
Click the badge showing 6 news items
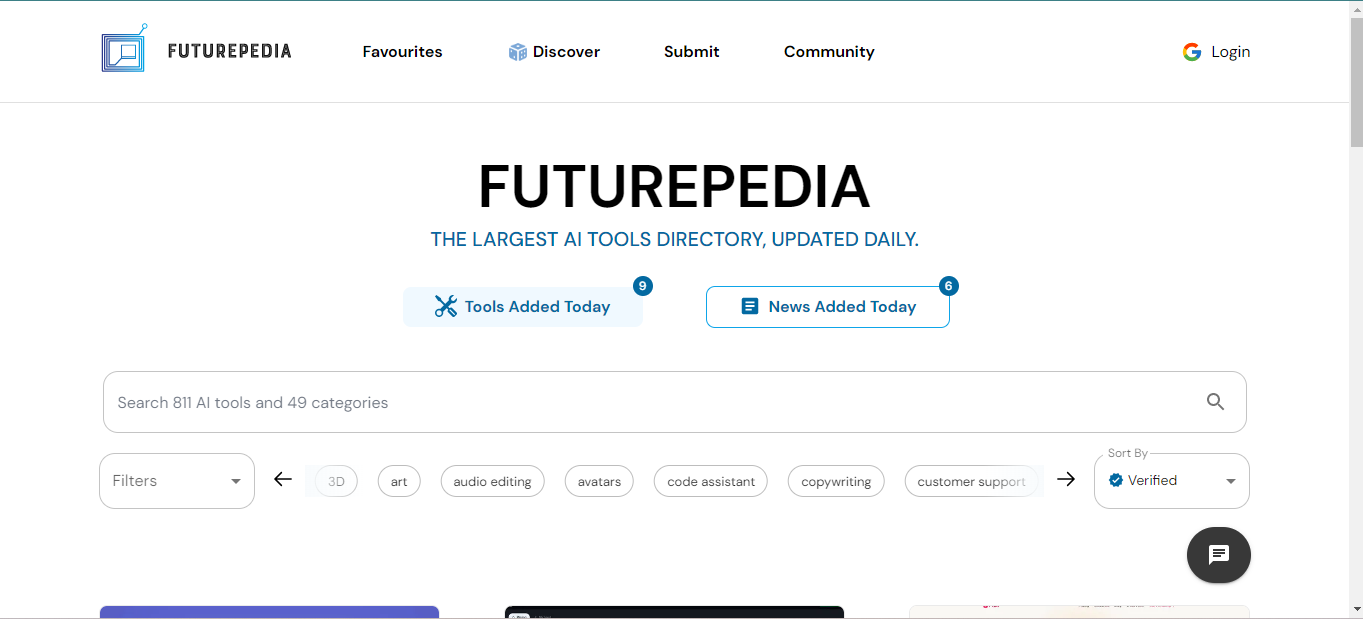pos(949,286)
